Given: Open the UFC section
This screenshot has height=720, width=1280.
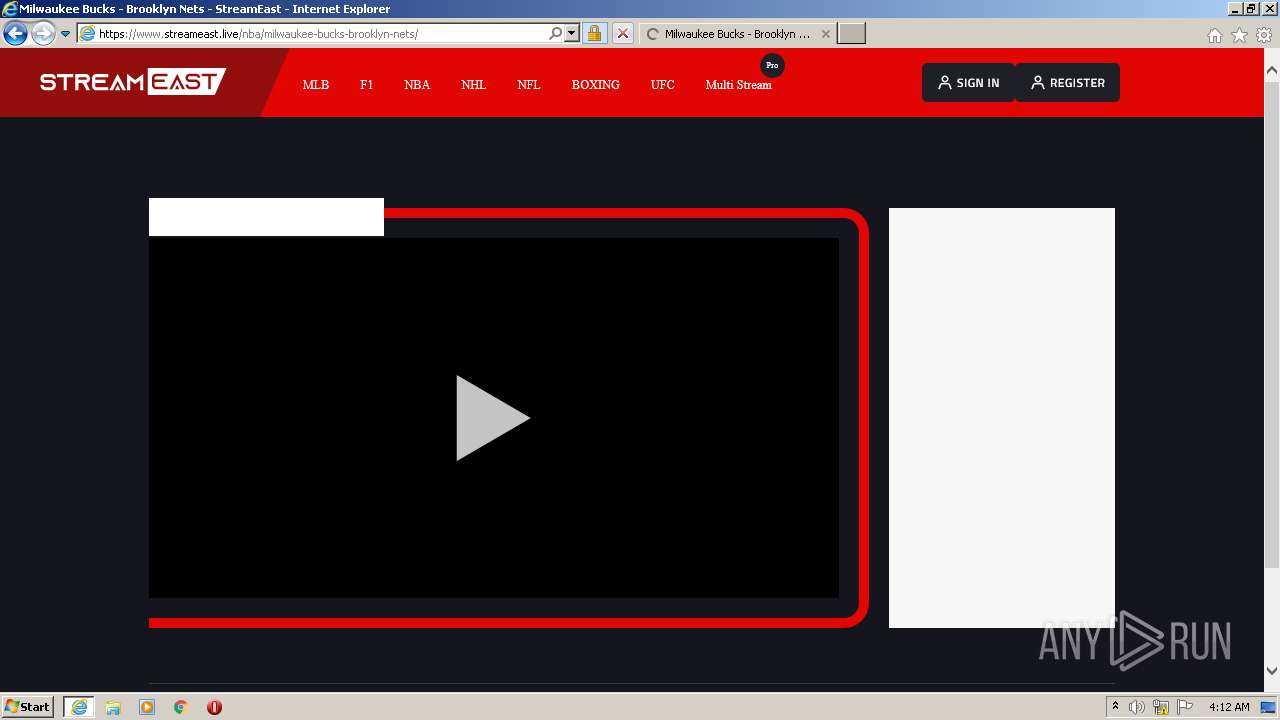Looking at the screenshot, I should point(663,85).
